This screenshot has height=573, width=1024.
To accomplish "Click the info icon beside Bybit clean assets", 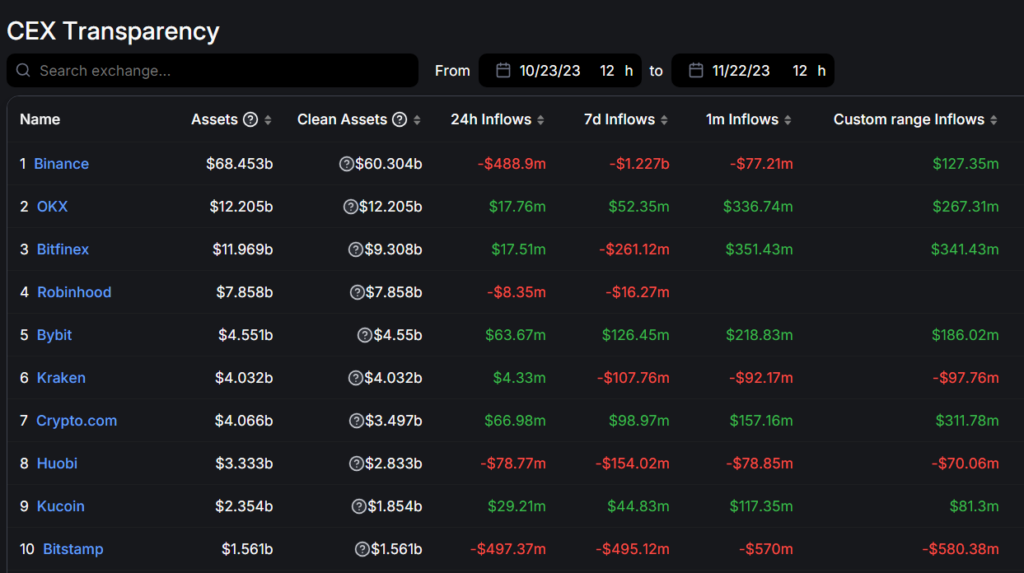I will pyautogui.click(x=364, y=335).
